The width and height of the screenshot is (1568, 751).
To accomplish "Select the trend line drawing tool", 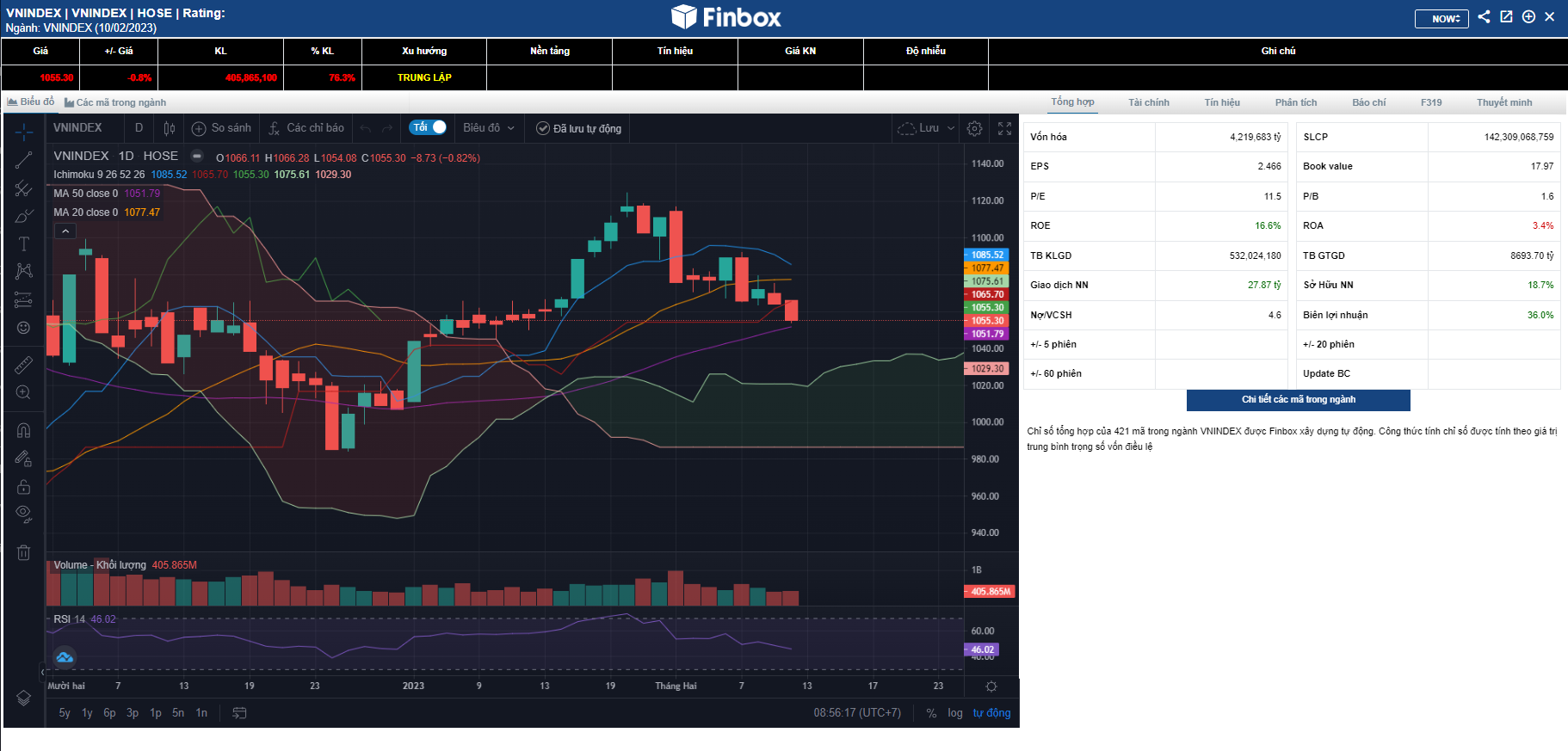I will point(23,160).
